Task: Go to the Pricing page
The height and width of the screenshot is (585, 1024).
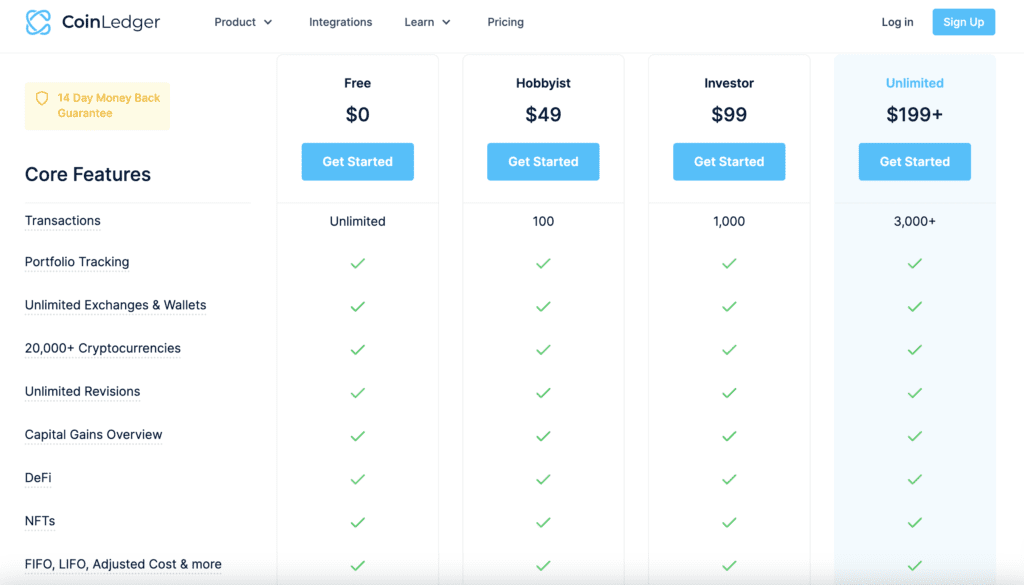Action: [505, 22]
